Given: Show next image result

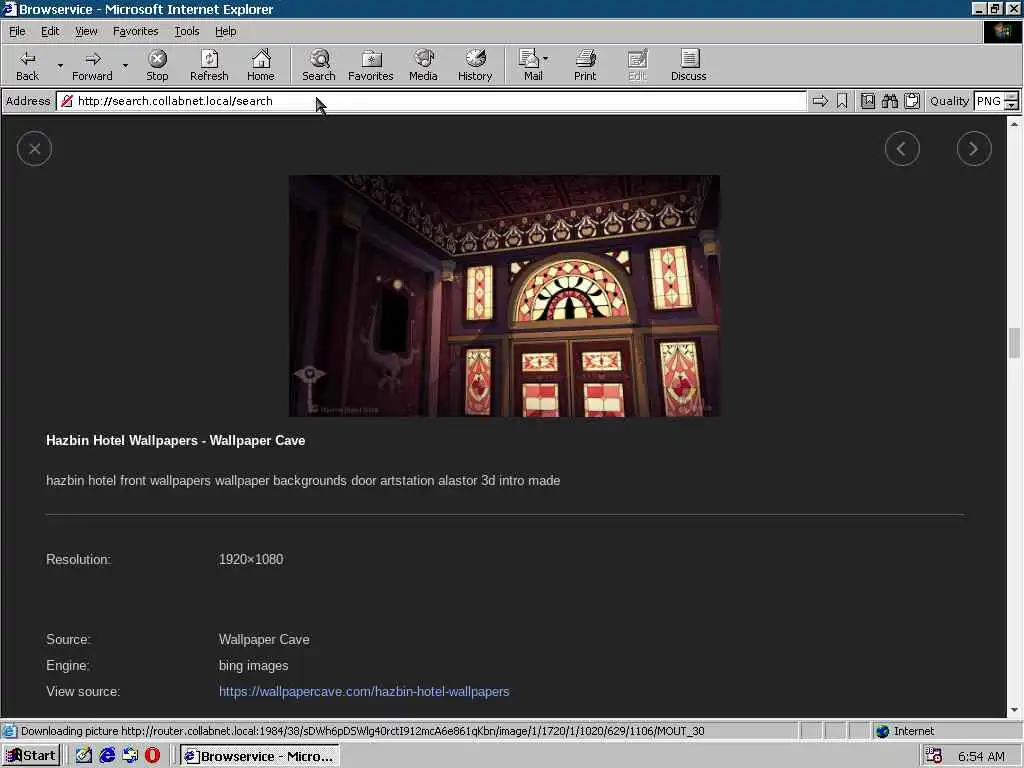Looking at the screenshot, I should [x=974, y=149].
